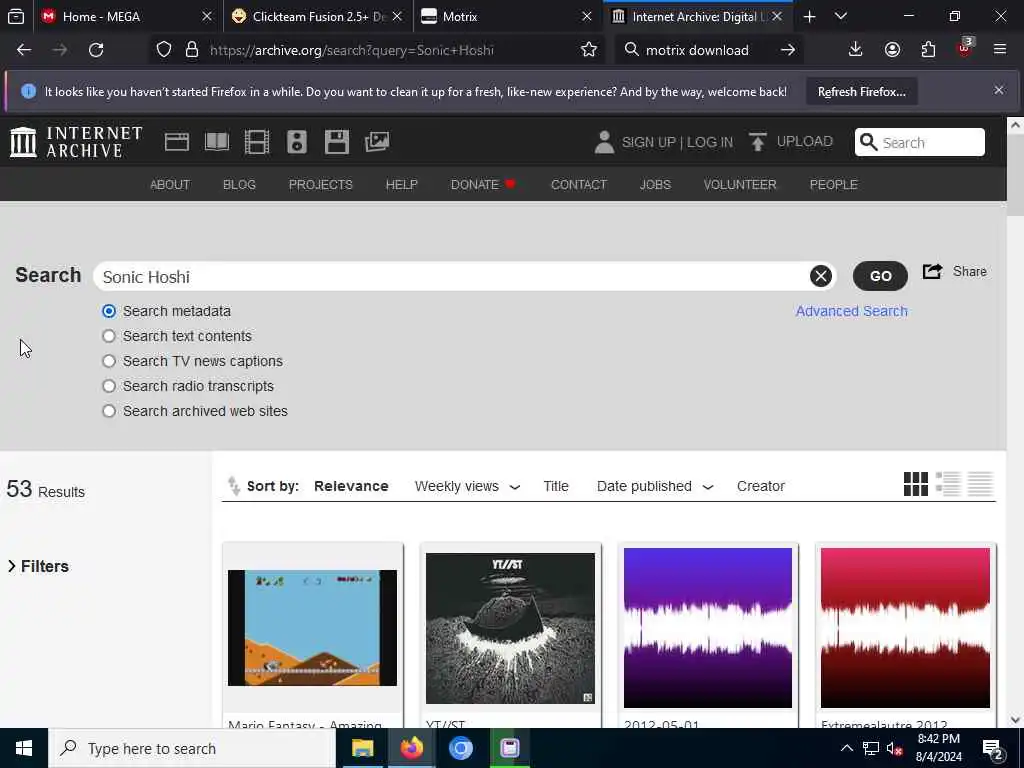The width and height of the screenshot is (1024, 768).
Task: Click the Internet Archive logo
Action: point(76,142)
